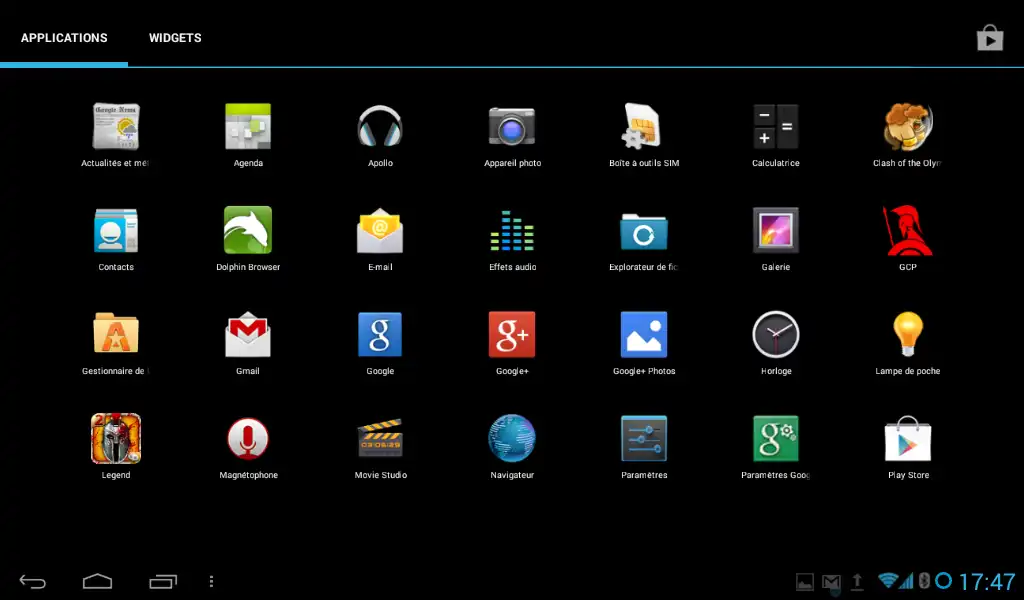Launch Lampe de poche flashlight
The width and height of the screenshot is (1024, 600).
tap(908, 334)
